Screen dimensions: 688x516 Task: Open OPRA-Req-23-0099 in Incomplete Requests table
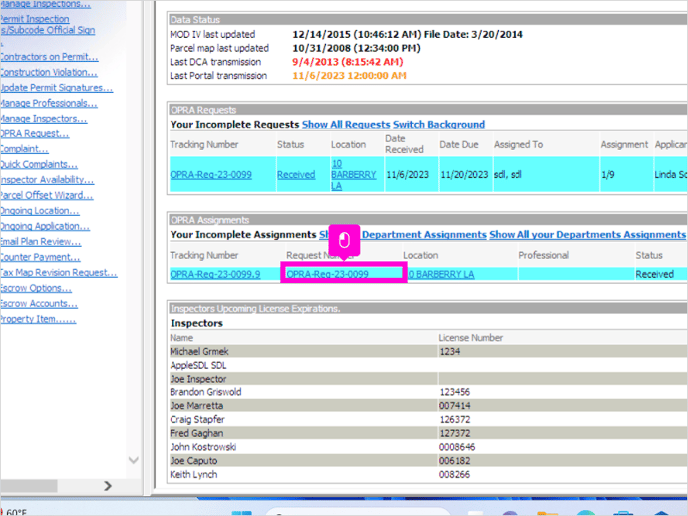(211, 175)
